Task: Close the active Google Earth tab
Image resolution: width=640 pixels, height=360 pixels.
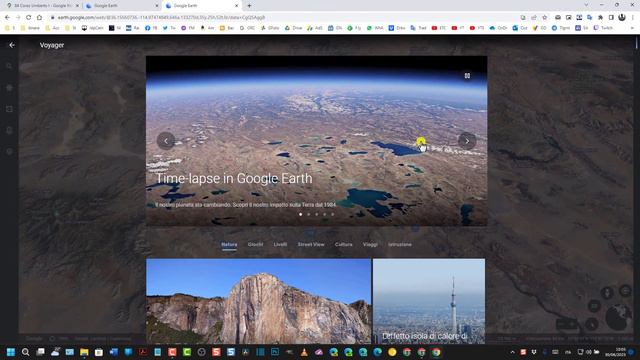Action: coord(236,6)
